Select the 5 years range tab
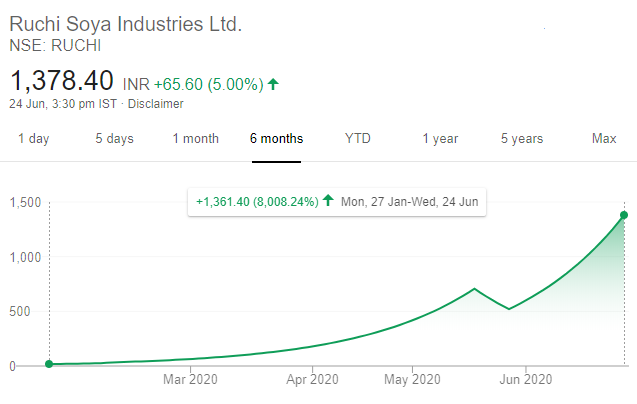This screenshot has width=637, height=404. click(522, 139)
